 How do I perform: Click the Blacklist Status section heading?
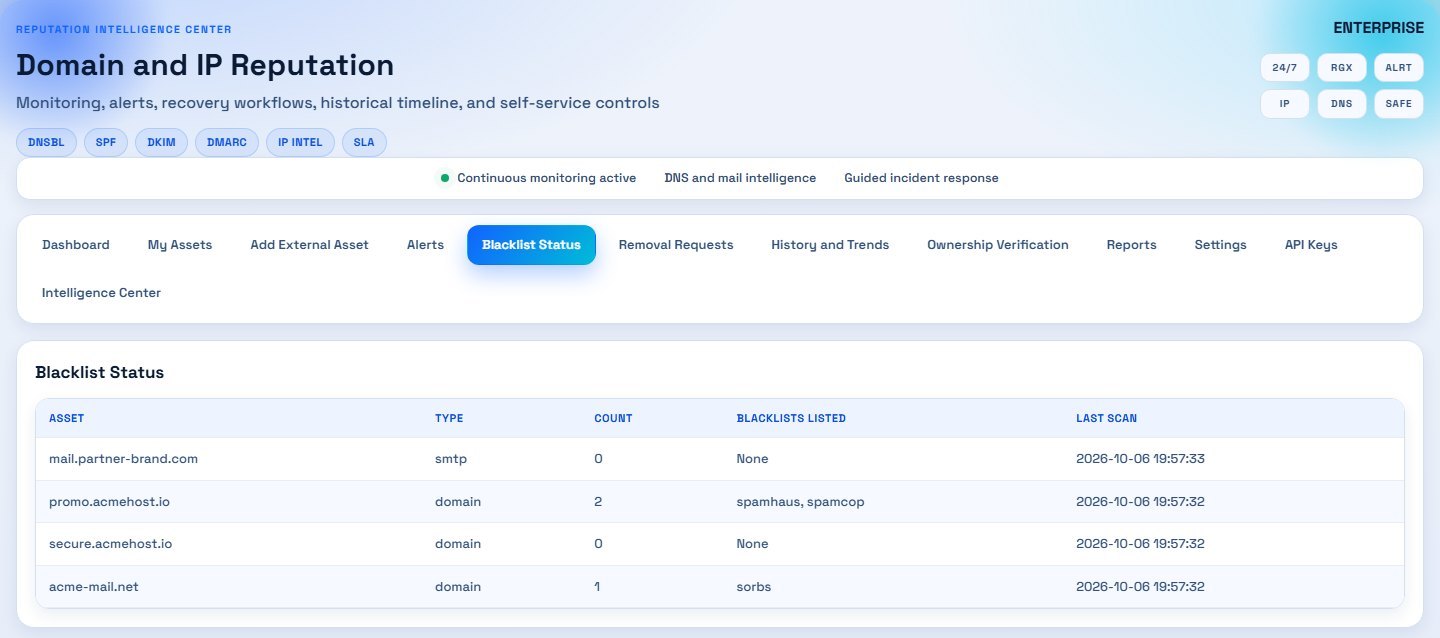[x=100, y=372]
